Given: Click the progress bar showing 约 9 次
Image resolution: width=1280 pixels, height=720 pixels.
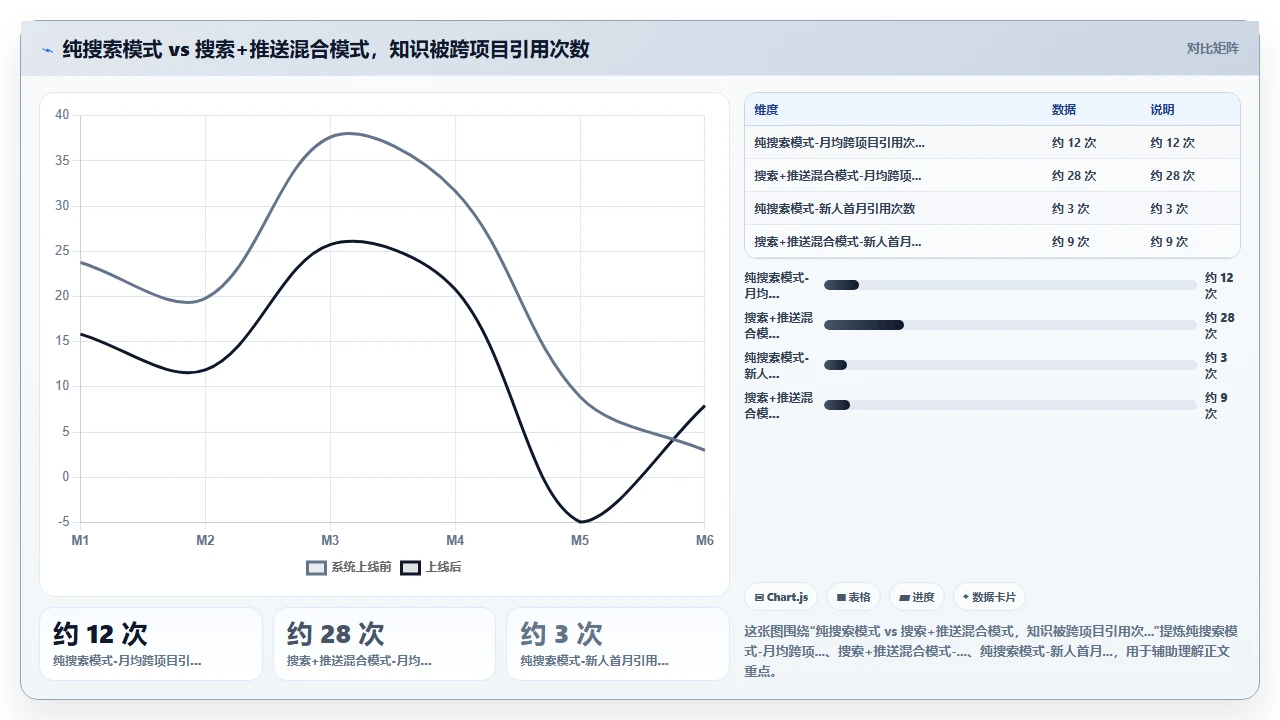Looking at the screenshot, I should pos(1010,405).
